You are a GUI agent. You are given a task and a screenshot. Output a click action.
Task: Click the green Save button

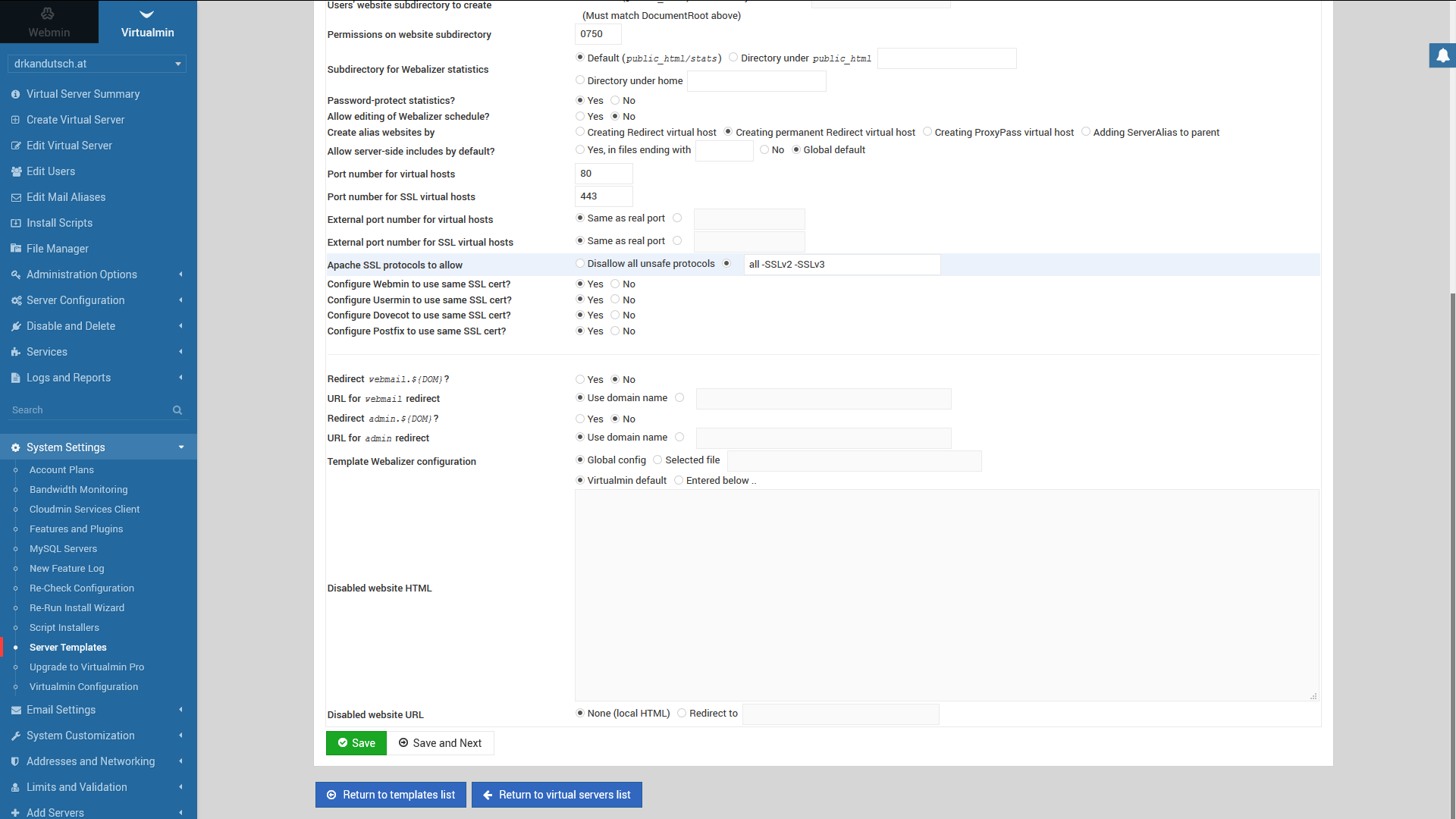click(356, 743)
